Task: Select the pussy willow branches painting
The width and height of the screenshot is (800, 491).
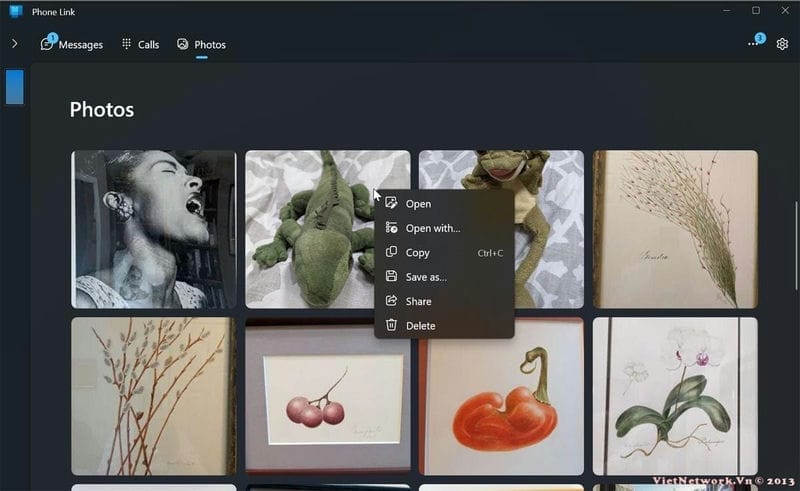Action: (154, 396)
